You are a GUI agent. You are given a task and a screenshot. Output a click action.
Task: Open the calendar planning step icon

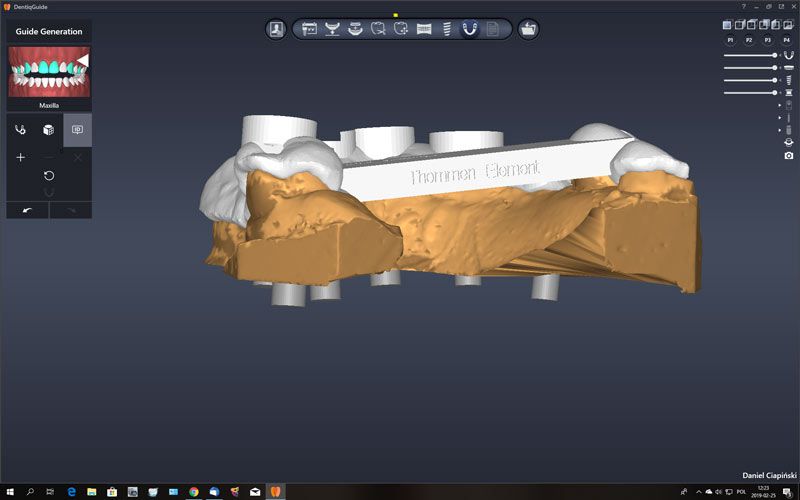coord(309,29)
